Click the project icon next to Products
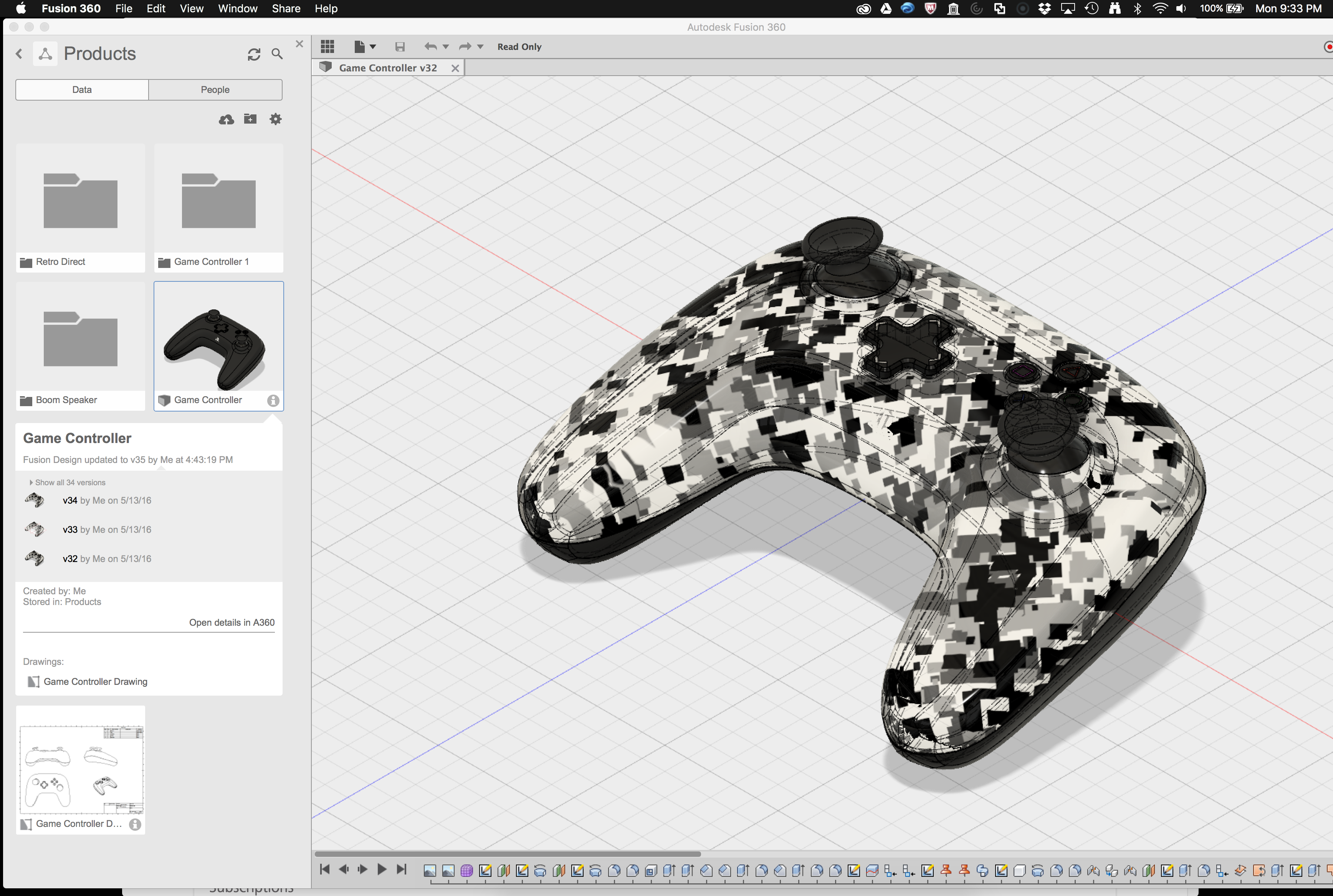The width and height of the screenshot is (1333, 896). (x=45, y=54)
